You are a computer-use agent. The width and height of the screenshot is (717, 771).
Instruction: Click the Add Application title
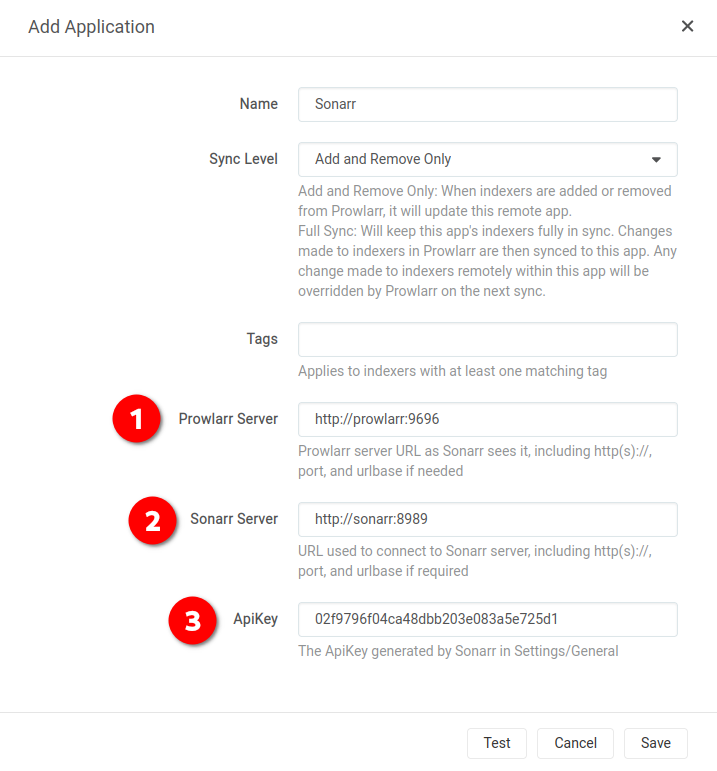click(x=91, y=27)
